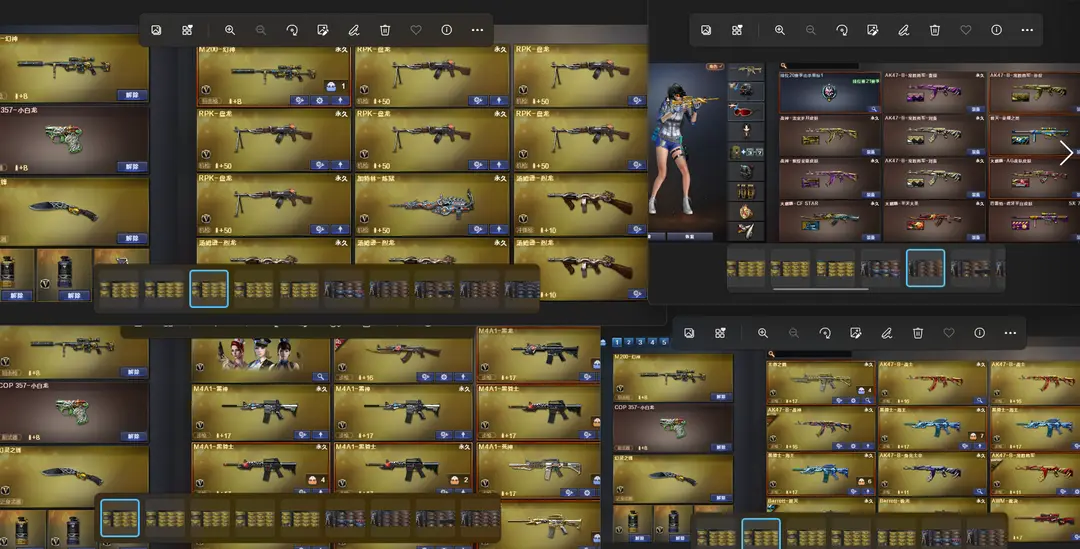This screenshot has width=1080, height=549.
Task: Select the pen markup tool in bottom-right viewer
Action: pos(886,333)
